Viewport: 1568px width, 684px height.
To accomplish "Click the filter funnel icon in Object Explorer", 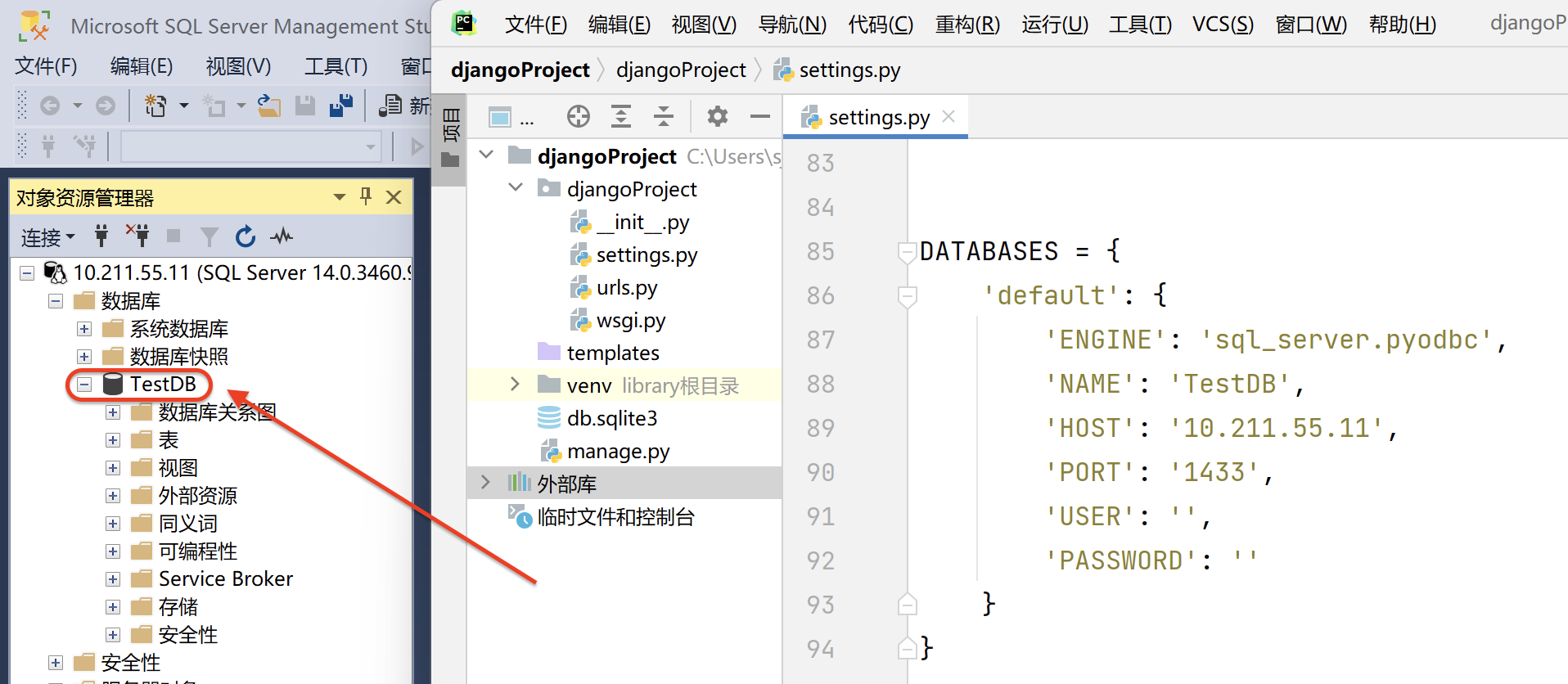I will tap(210, 237).
